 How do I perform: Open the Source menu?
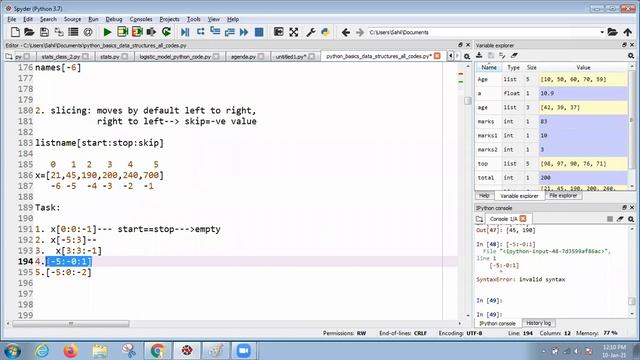point(72,19)
